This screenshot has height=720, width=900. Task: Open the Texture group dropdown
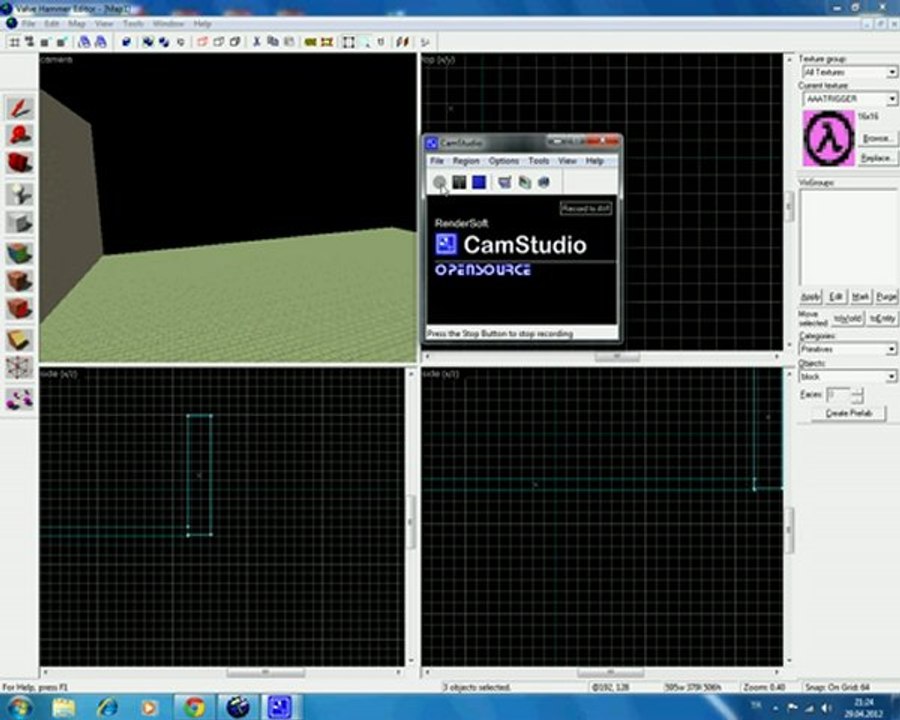click(849, 72)
